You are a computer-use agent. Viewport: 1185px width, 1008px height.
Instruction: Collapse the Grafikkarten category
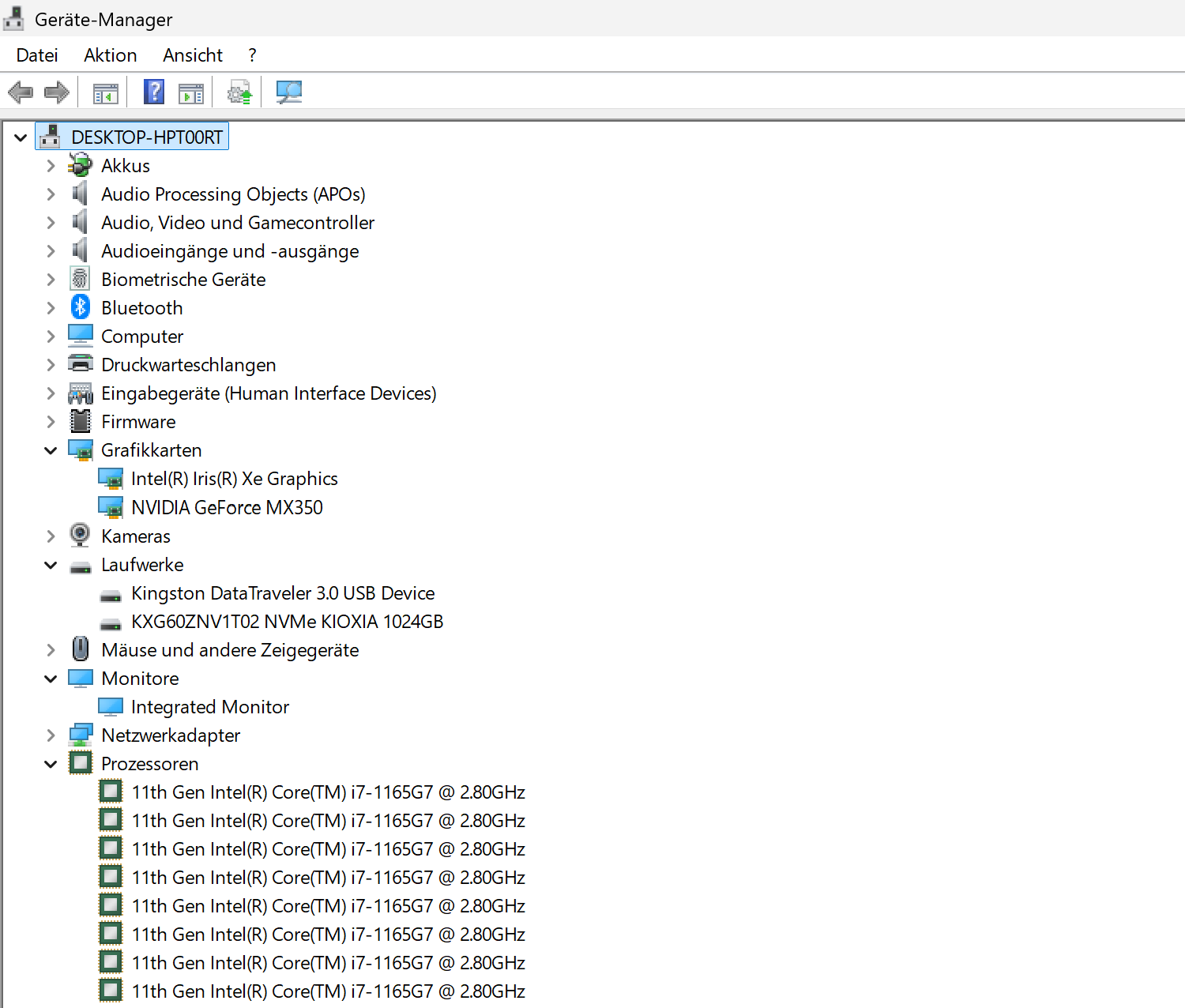click(x=51, y=450)
